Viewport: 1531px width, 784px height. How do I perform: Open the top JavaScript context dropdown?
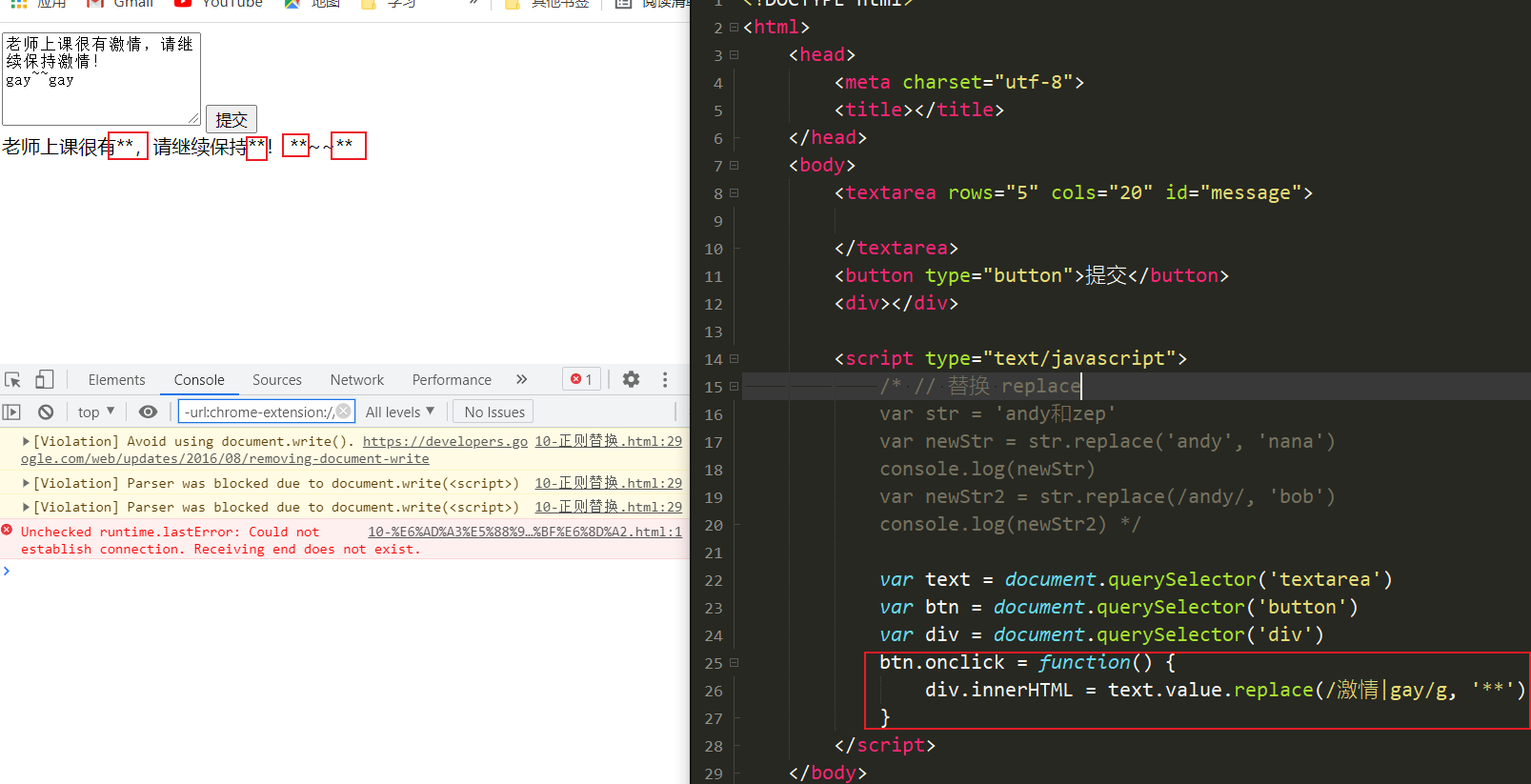(96, 412)
